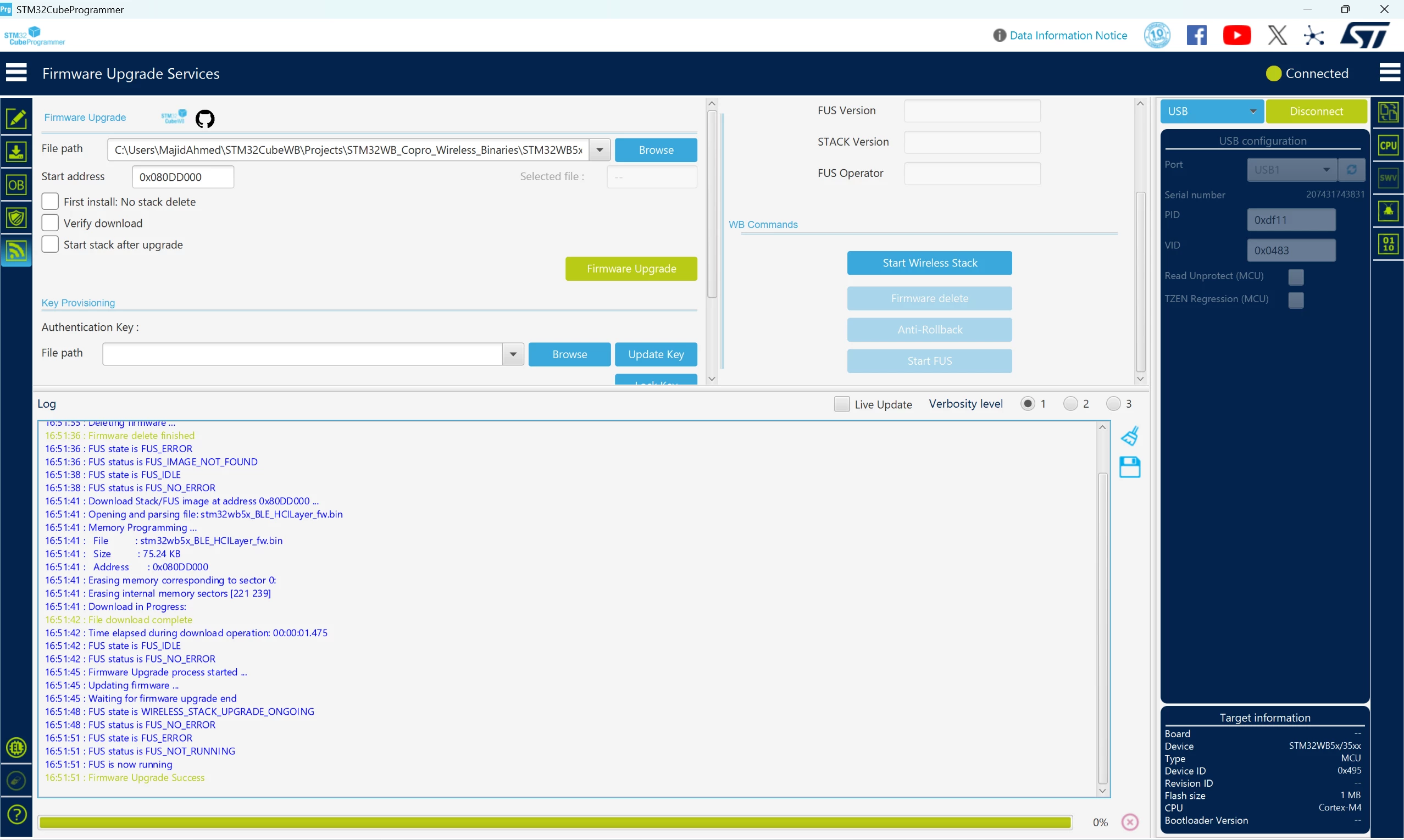1404x840 pixels.
Task: Click the green download progress bar
Action: click(x=556, y=822)
